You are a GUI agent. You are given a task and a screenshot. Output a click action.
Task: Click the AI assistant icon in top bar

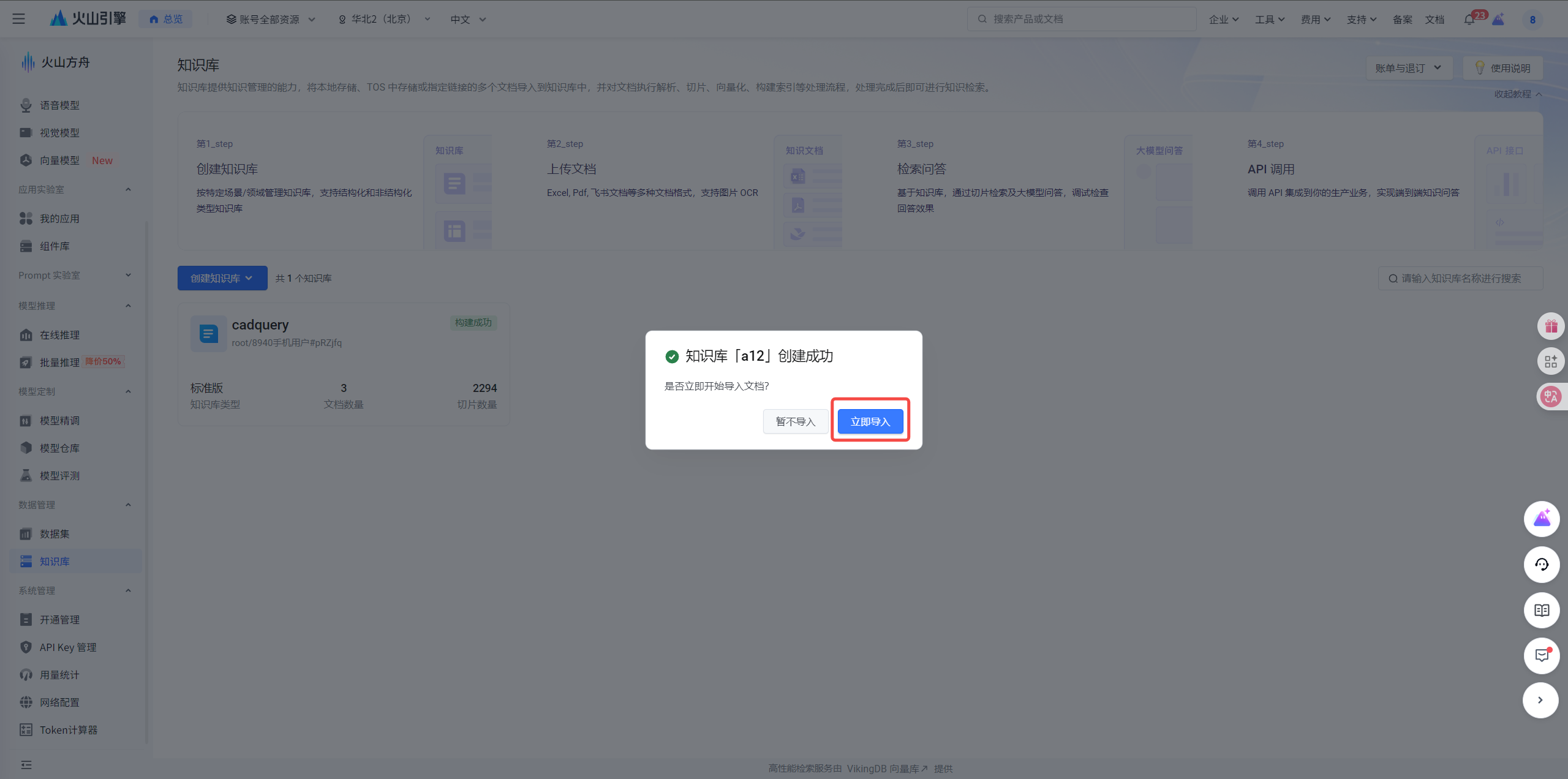click(1498, 20)
